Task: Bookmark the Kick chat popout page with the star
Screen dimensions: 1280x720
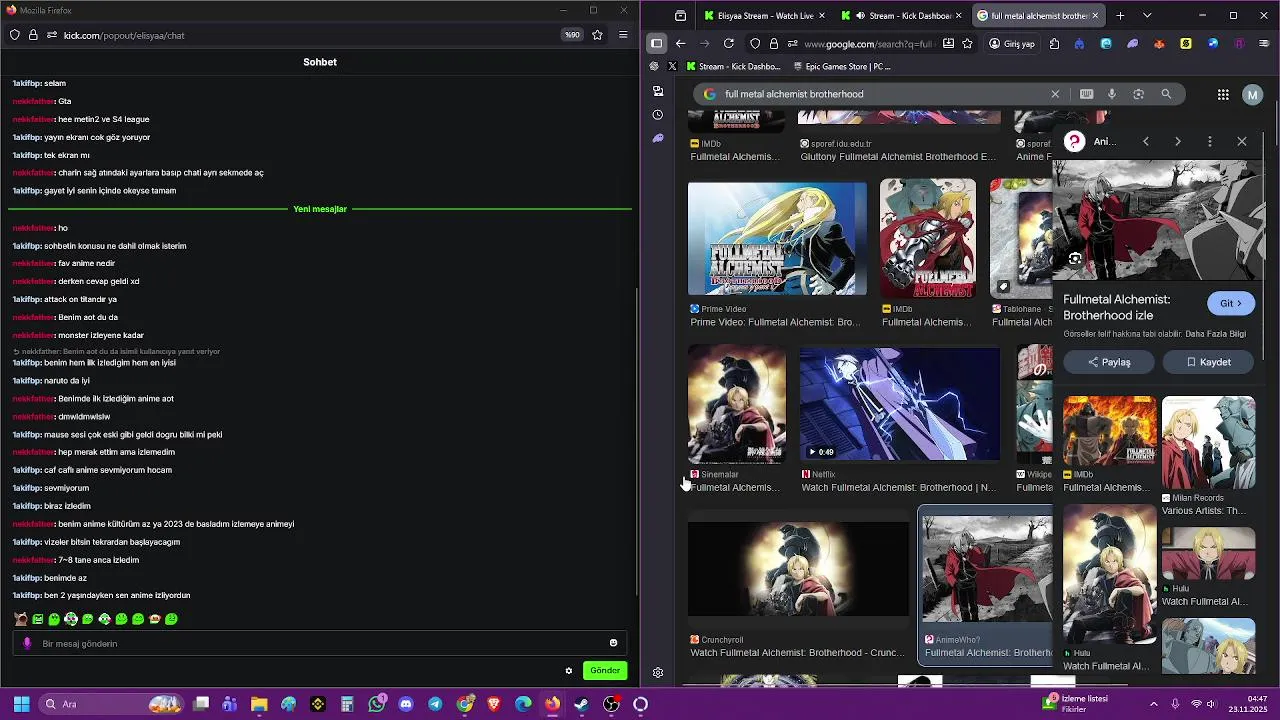Action: click(597, 35)
